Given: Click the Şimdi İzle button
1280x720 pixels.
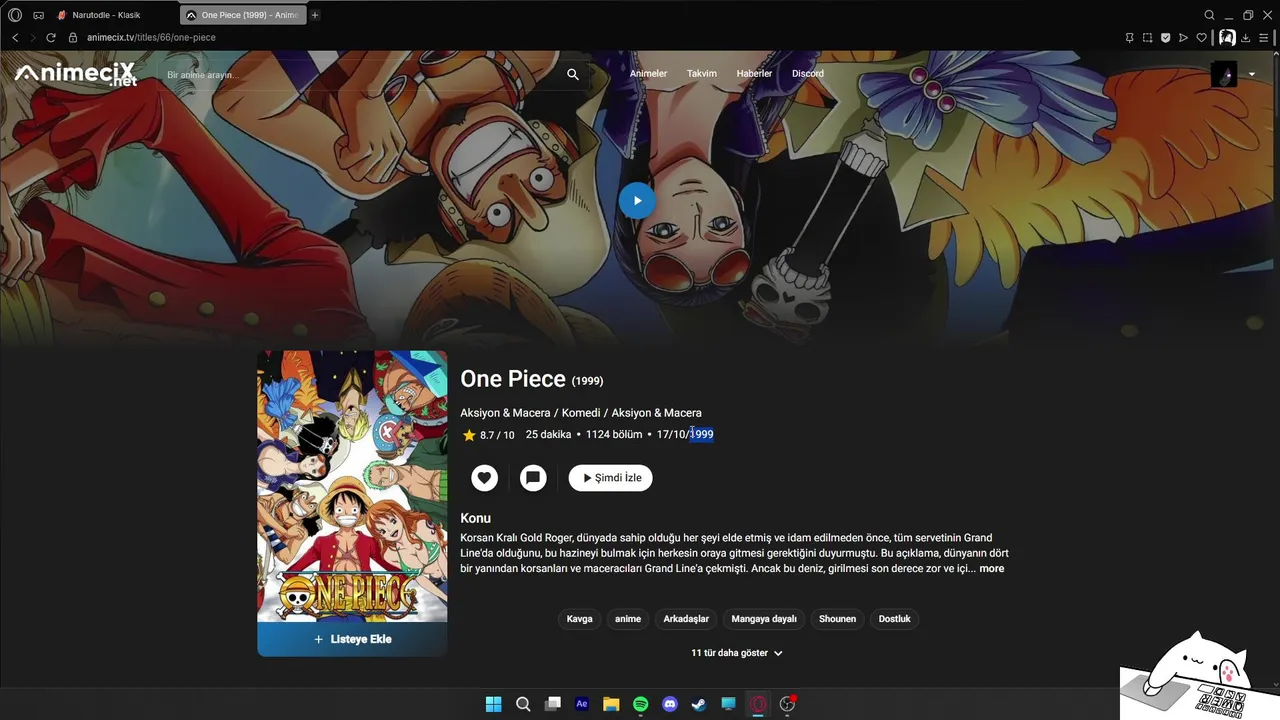Looking at the screenshot, I should [x=611, y=478].
